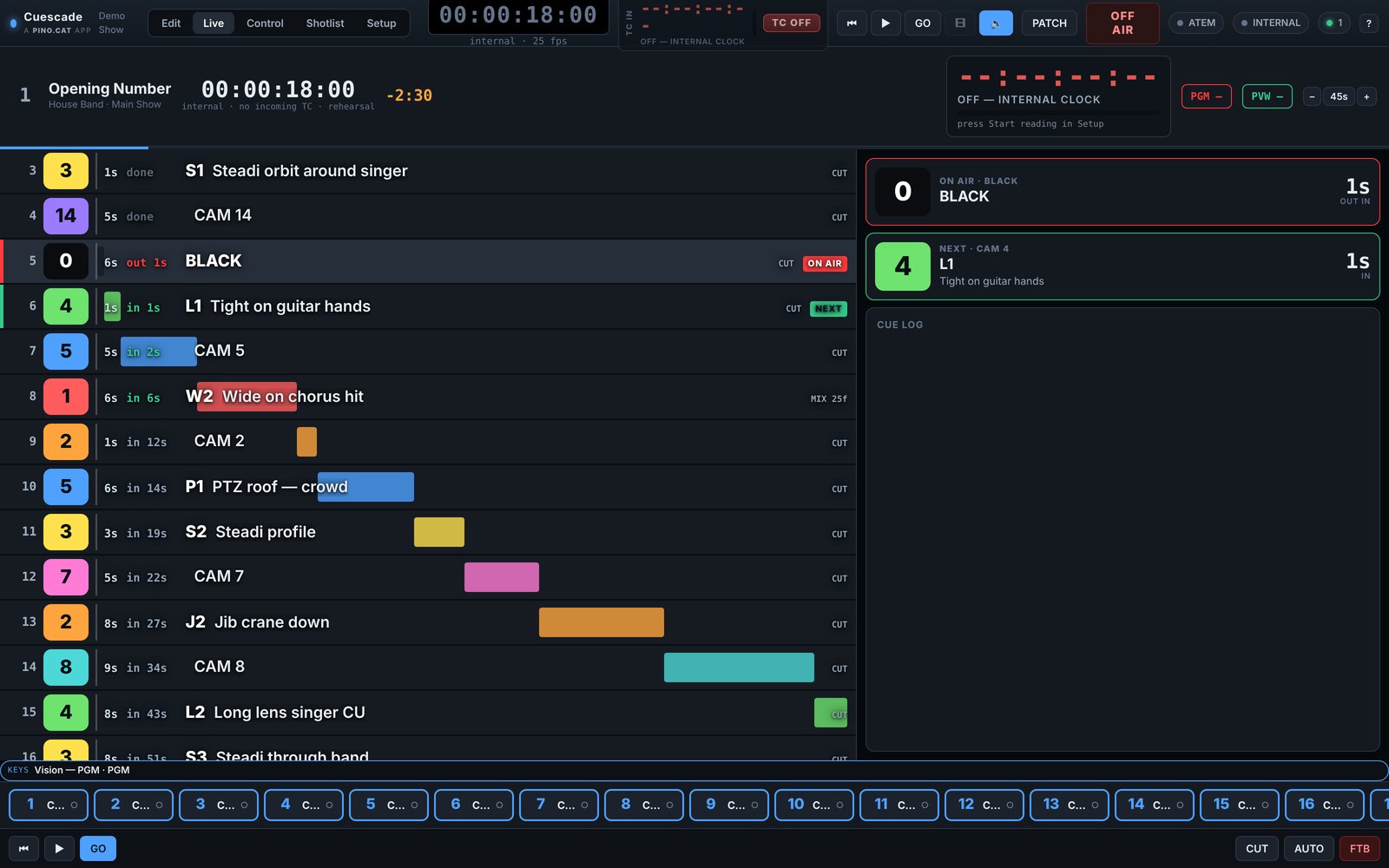Viewport: 1389px width, 868px height.
Task: Select source key 12 in keys strip
Action: click(984, 805)
